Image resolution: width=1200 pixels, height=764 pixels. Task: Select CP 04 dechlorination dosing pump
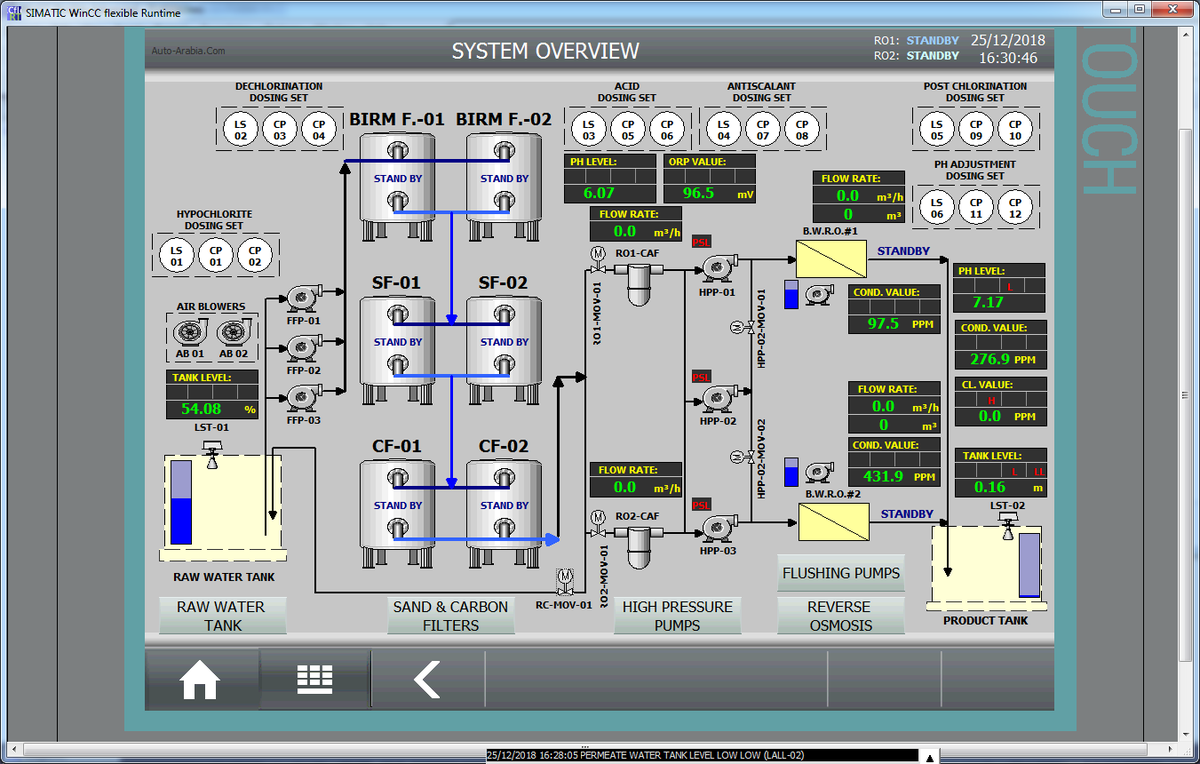319,129
